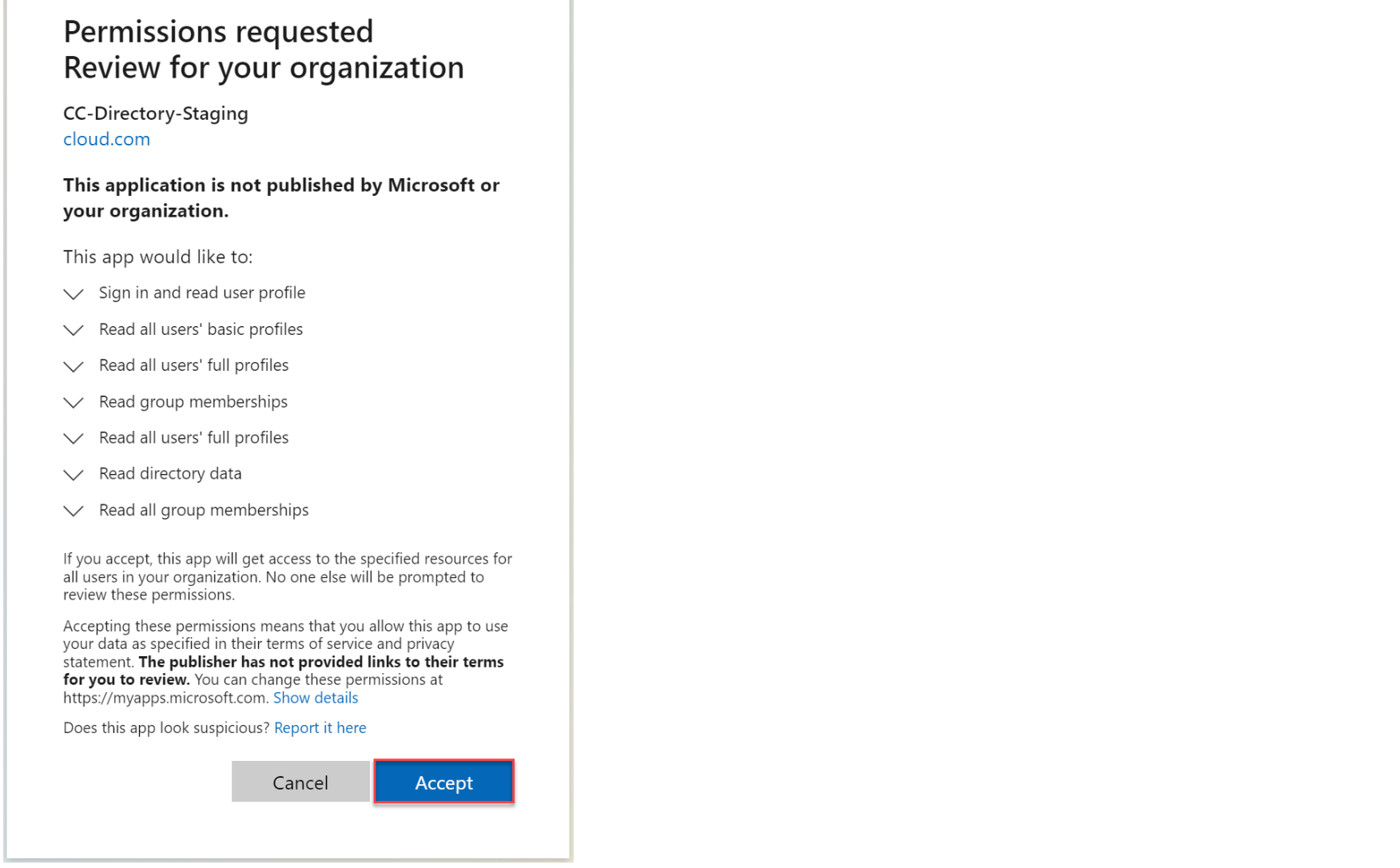This screenshot has width=1400, height=868.
Task: Click the CC-Directory-Staging app name
Action: [155, 113]
